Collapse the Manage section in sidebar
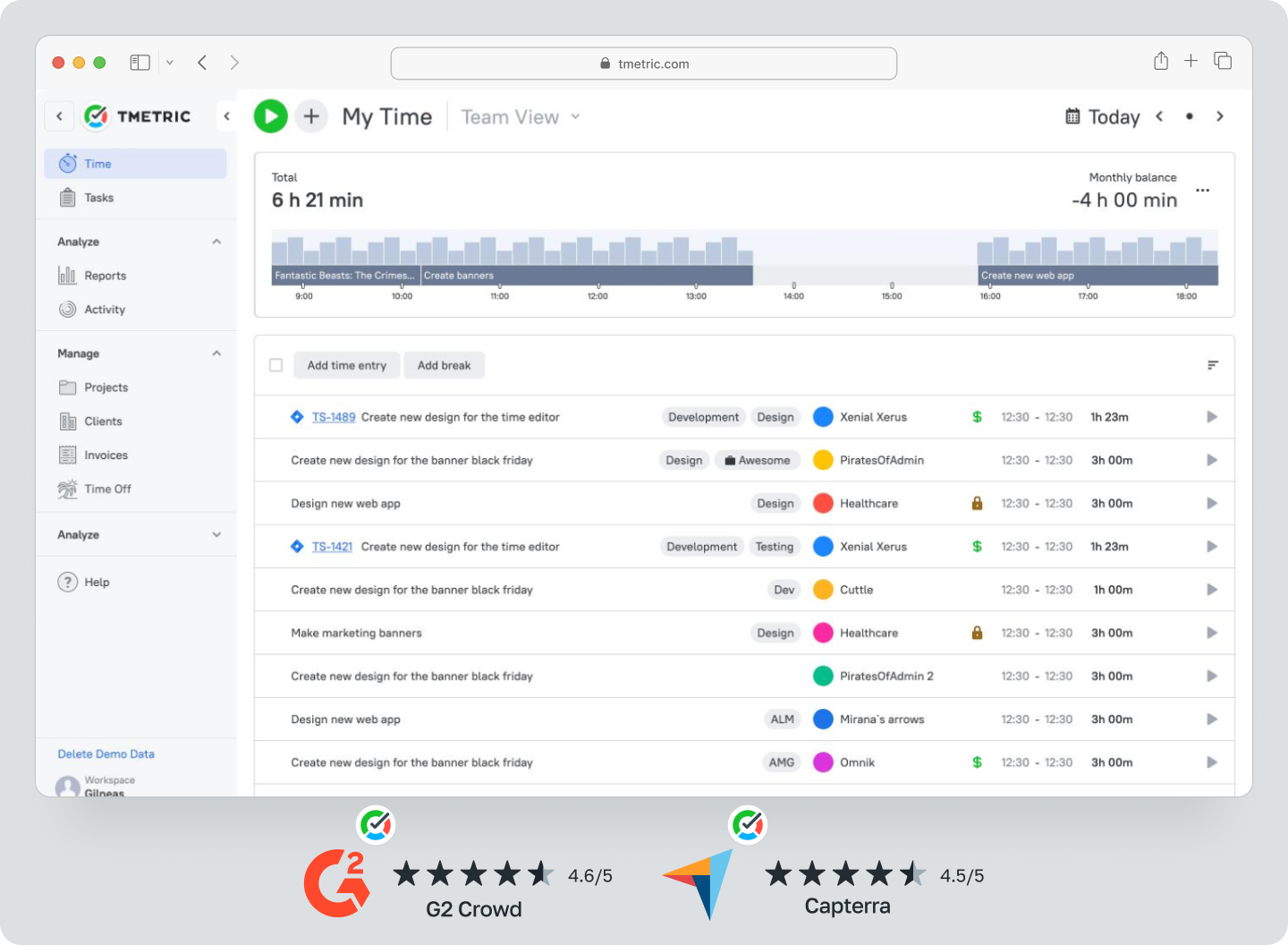Viewport: 1288px width, 945px height. 216,353
